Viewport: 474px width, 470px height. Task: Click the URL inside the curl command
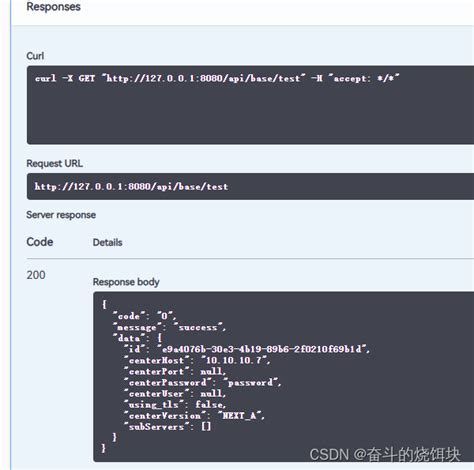204,78
